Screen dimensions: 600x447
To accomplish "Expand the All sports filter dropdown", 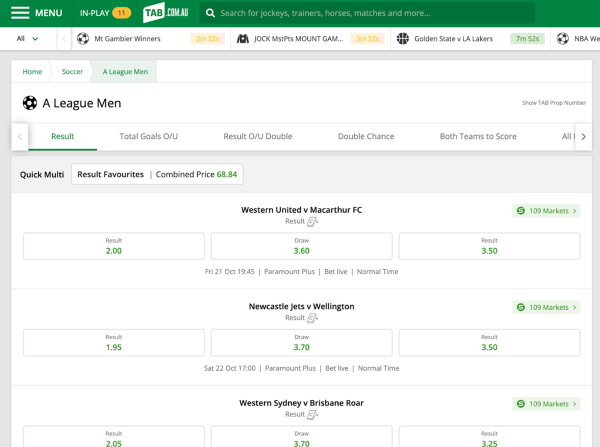I will (x=28, y=39).
